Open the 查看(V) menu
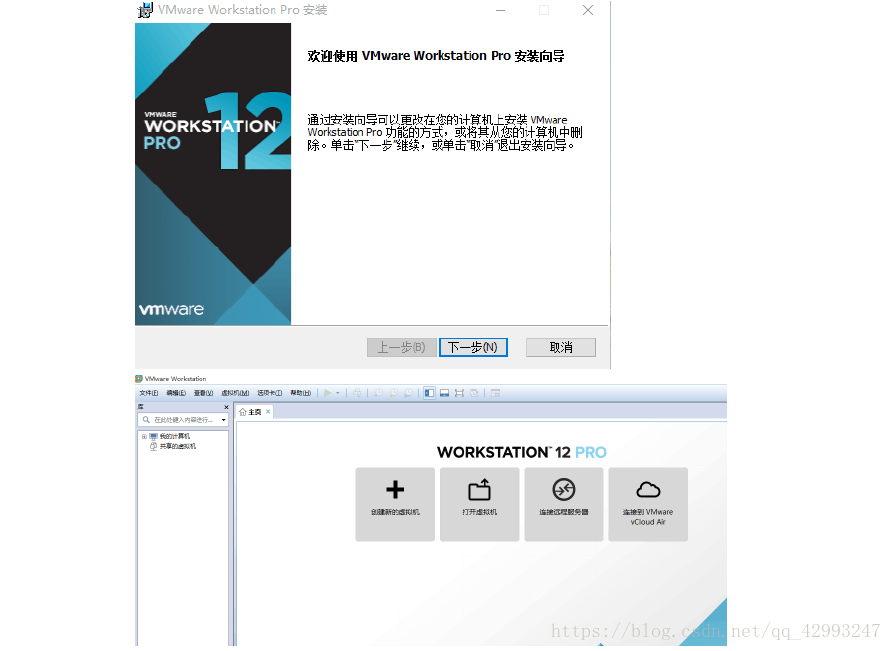892x651 pixels. 203,393
